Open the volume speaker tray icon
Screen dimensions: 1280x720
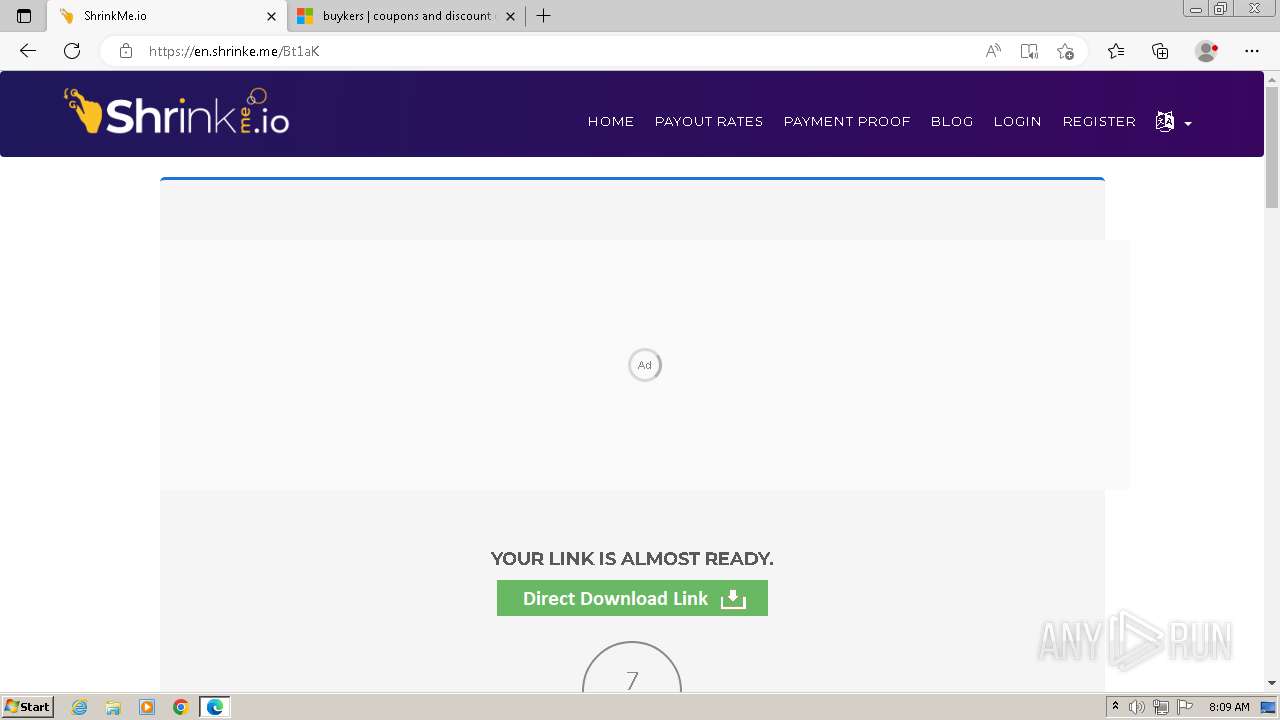[1137, 707]
